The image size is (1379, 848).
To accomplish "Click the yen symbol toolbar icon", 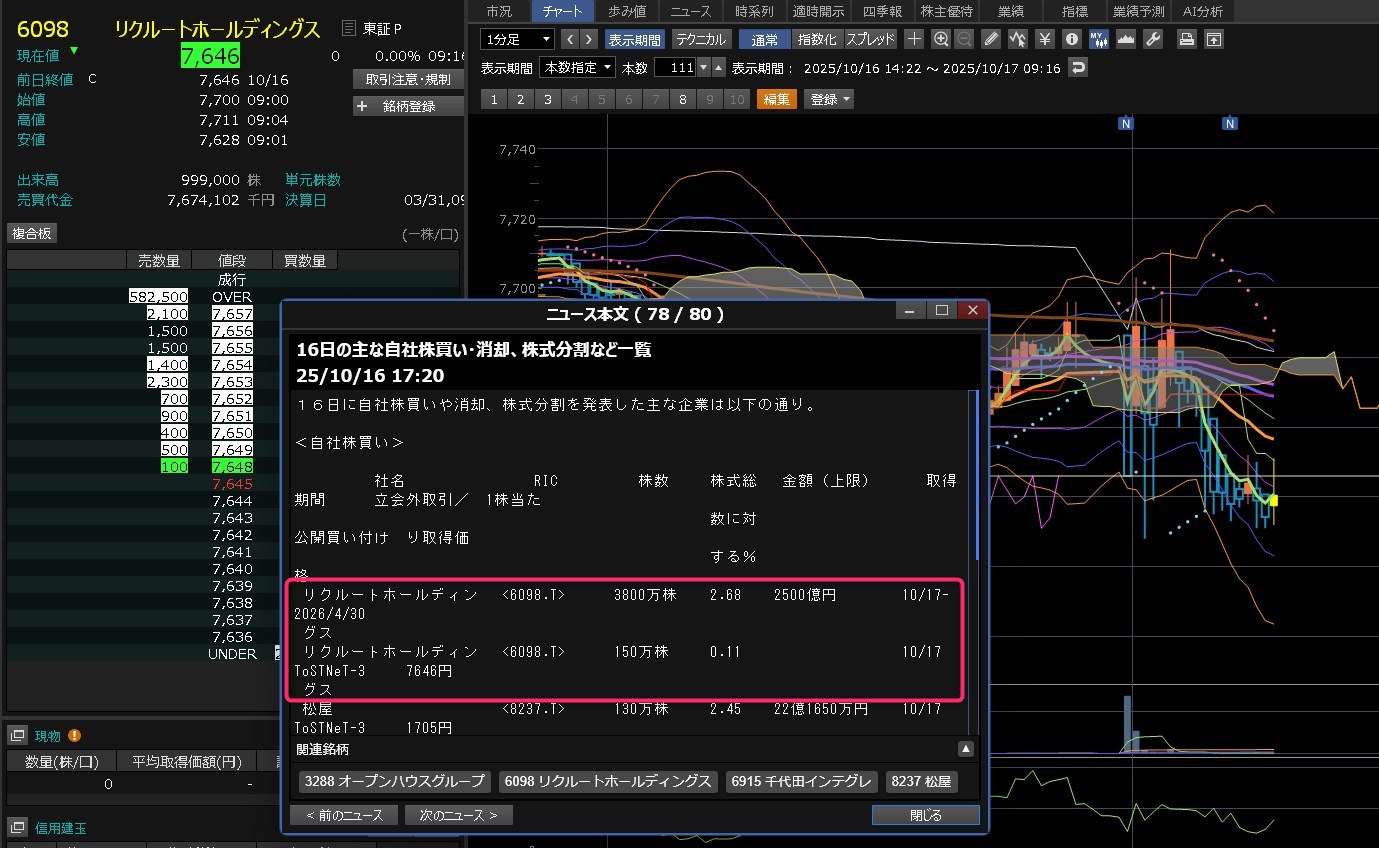I will (1045, 40).
